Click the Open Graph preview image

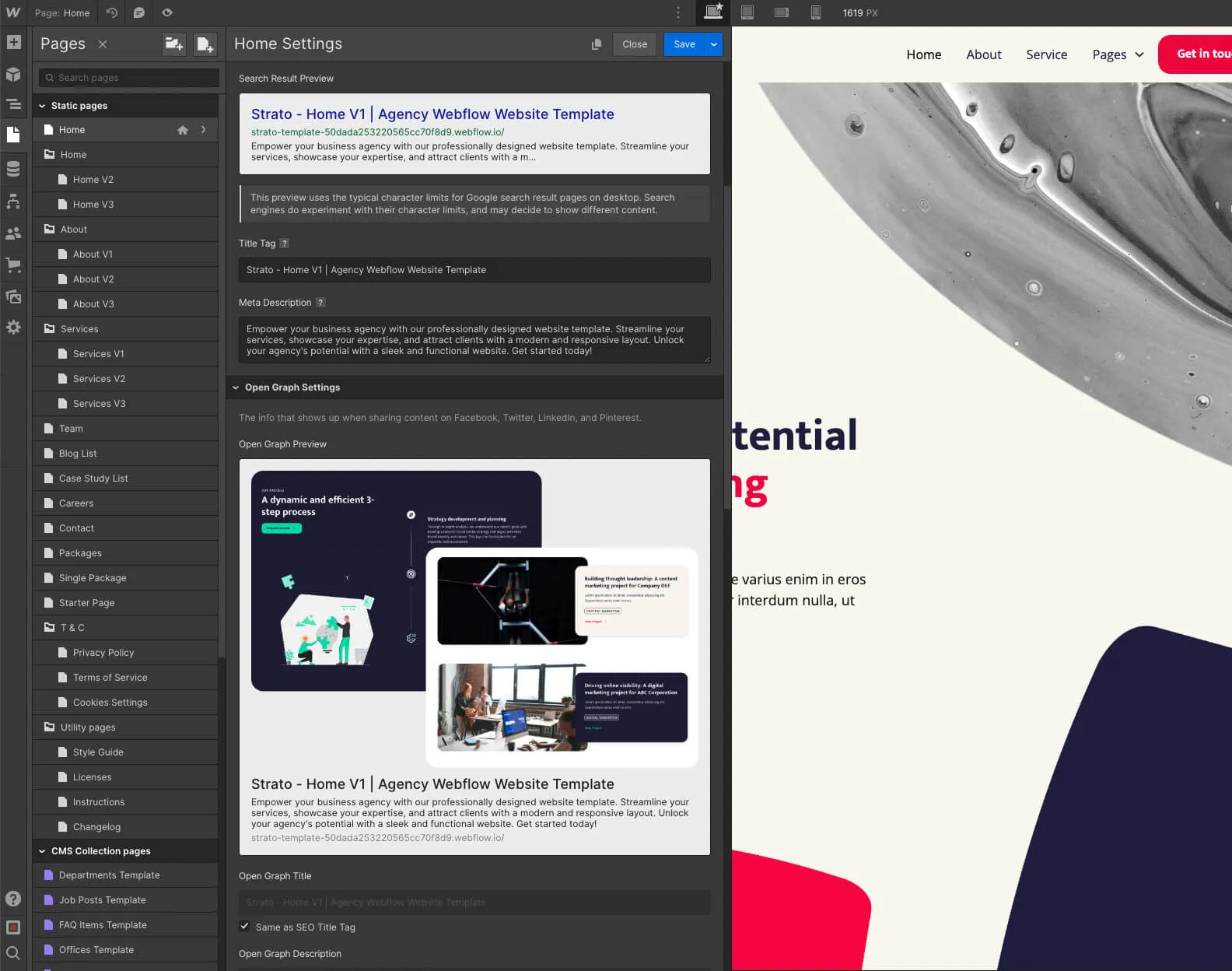coord(474,619)
